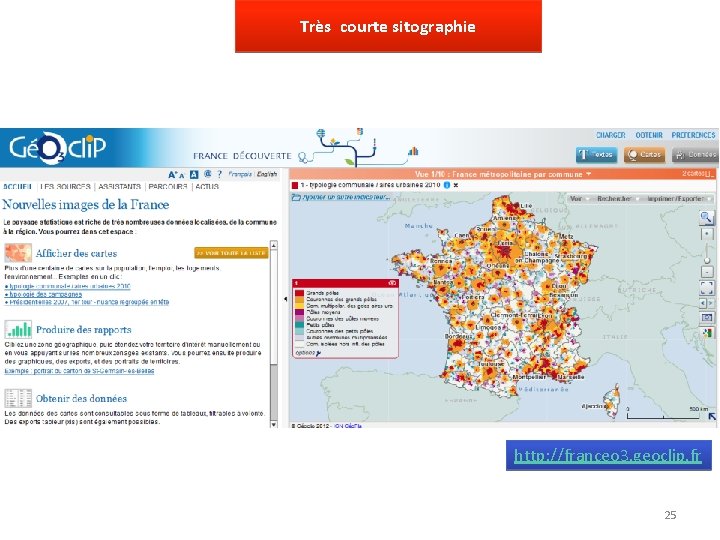This screenshot has width=720, height=540.
Task: Click the full extent frame icon on map
Action: (x=707, y=288)
